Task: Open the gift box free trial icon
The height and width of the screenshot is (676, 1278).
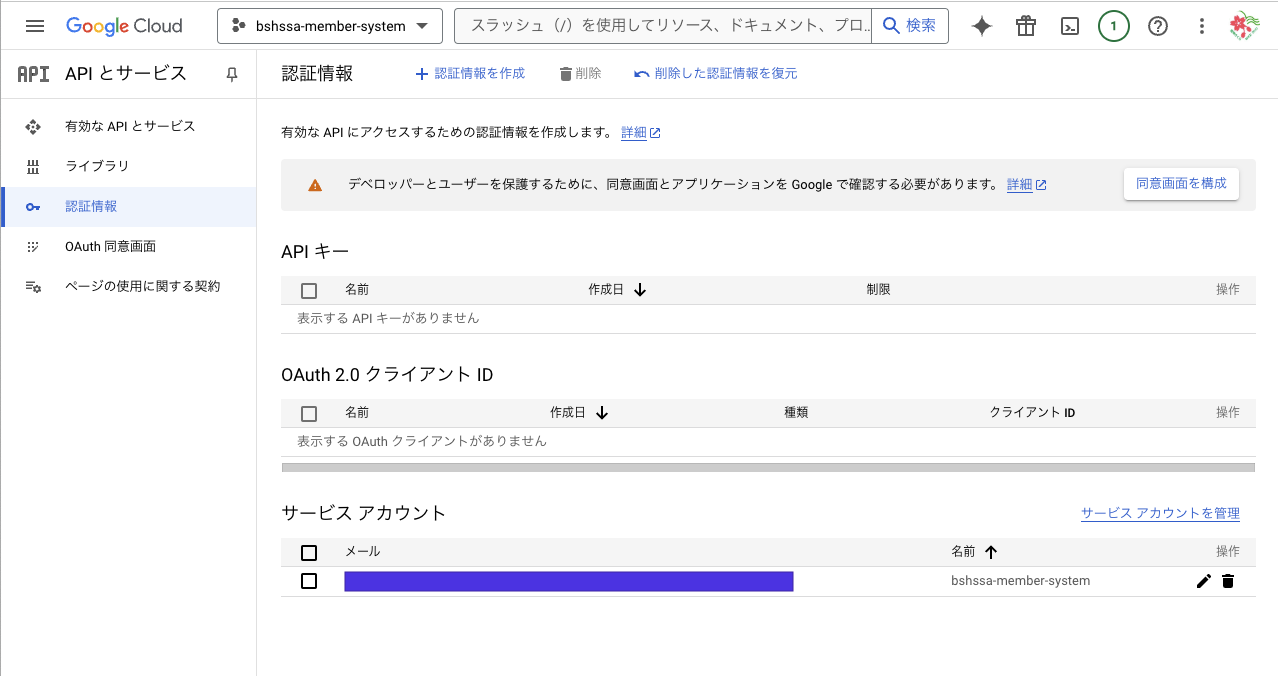Action: [1025, 27]
